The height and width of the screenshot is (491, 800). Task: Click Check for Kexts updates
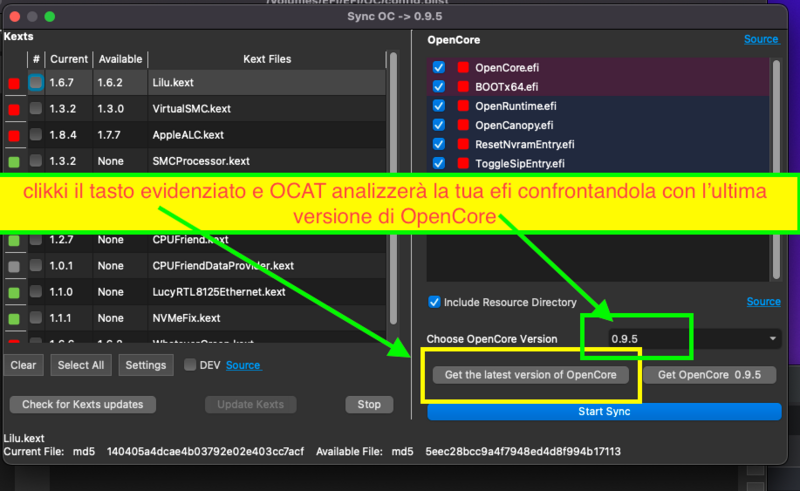pyautogui.click(x=83, y=404)
